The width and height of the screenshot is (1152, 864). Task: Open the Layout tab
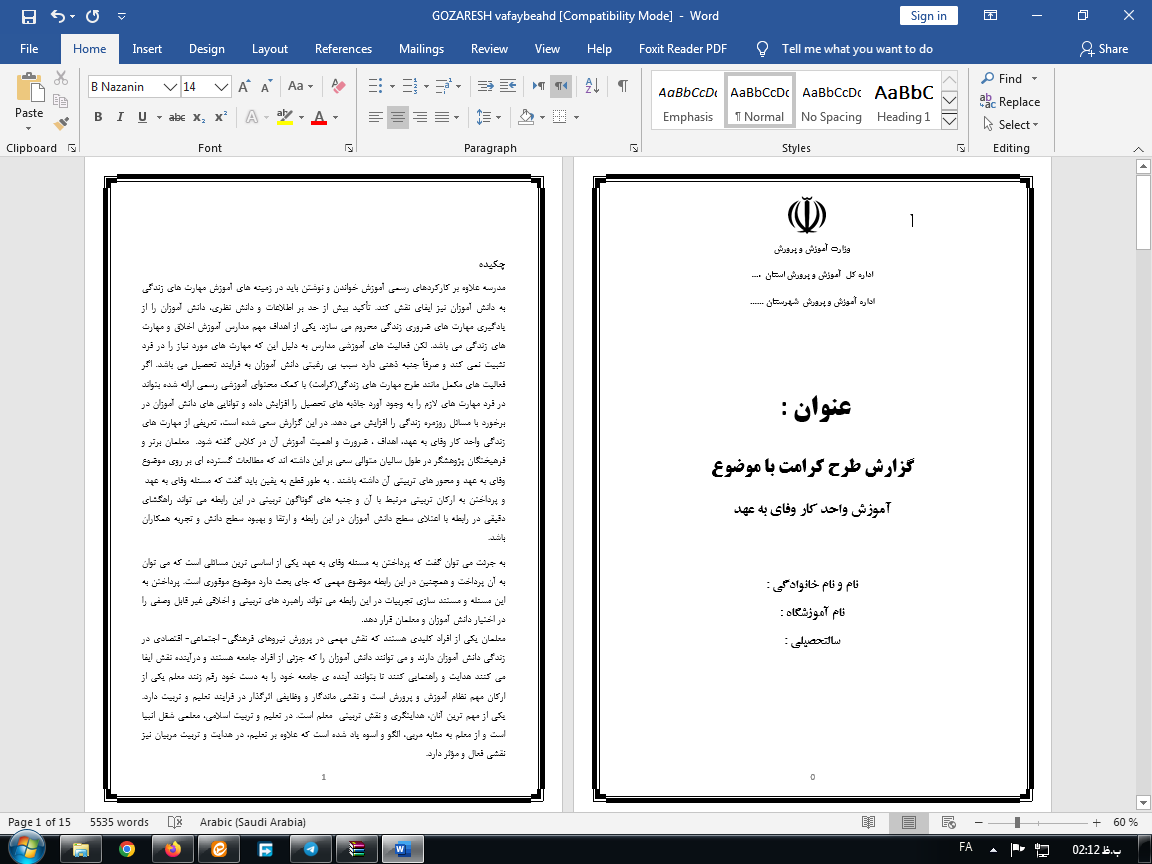pos(270,49)
